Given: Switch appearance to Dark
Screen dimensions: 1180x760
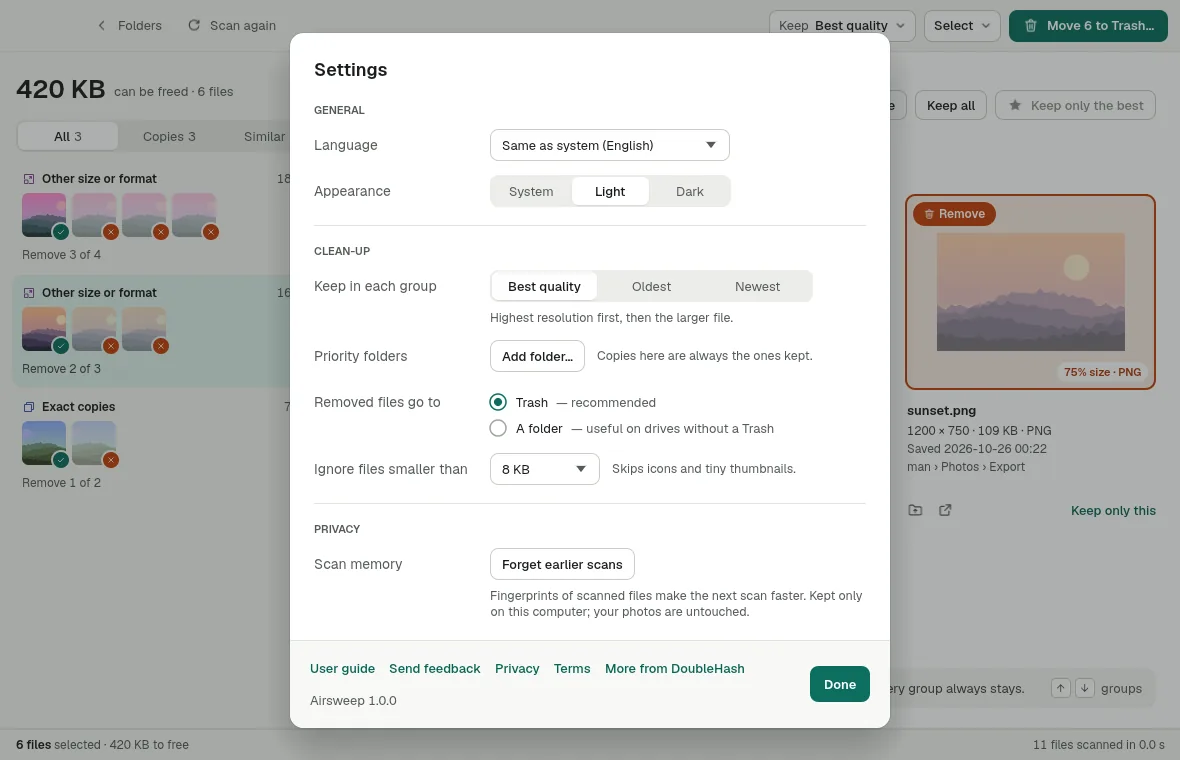Looking at the screenshot, I should tap(689, 191).
